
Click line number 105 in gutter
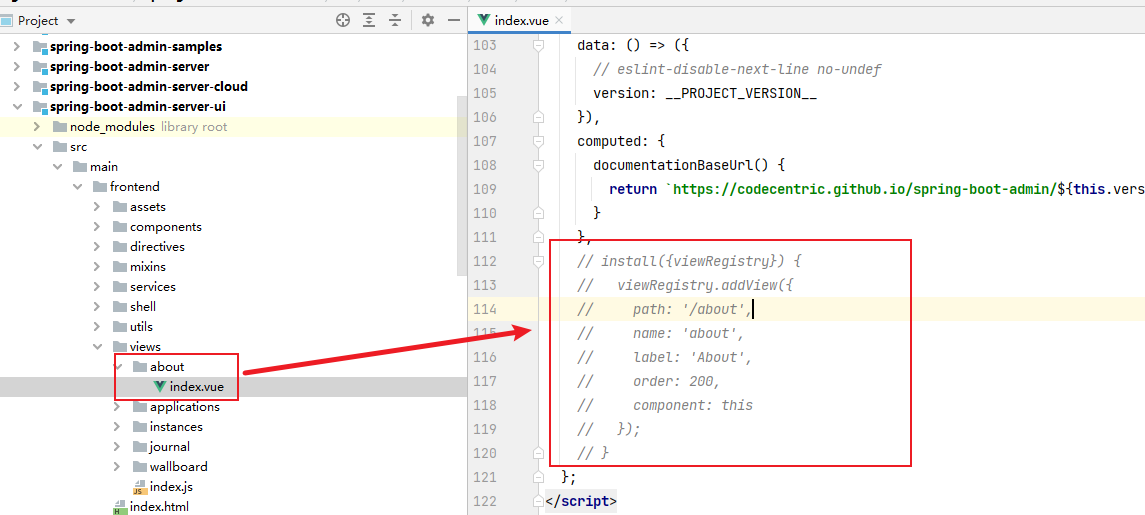coord(484,94)
